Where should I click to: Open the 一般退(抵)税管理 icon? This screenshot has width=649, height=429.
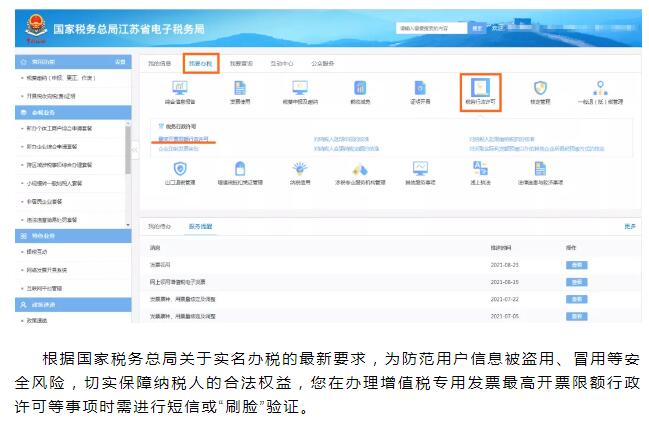point(600,88)
